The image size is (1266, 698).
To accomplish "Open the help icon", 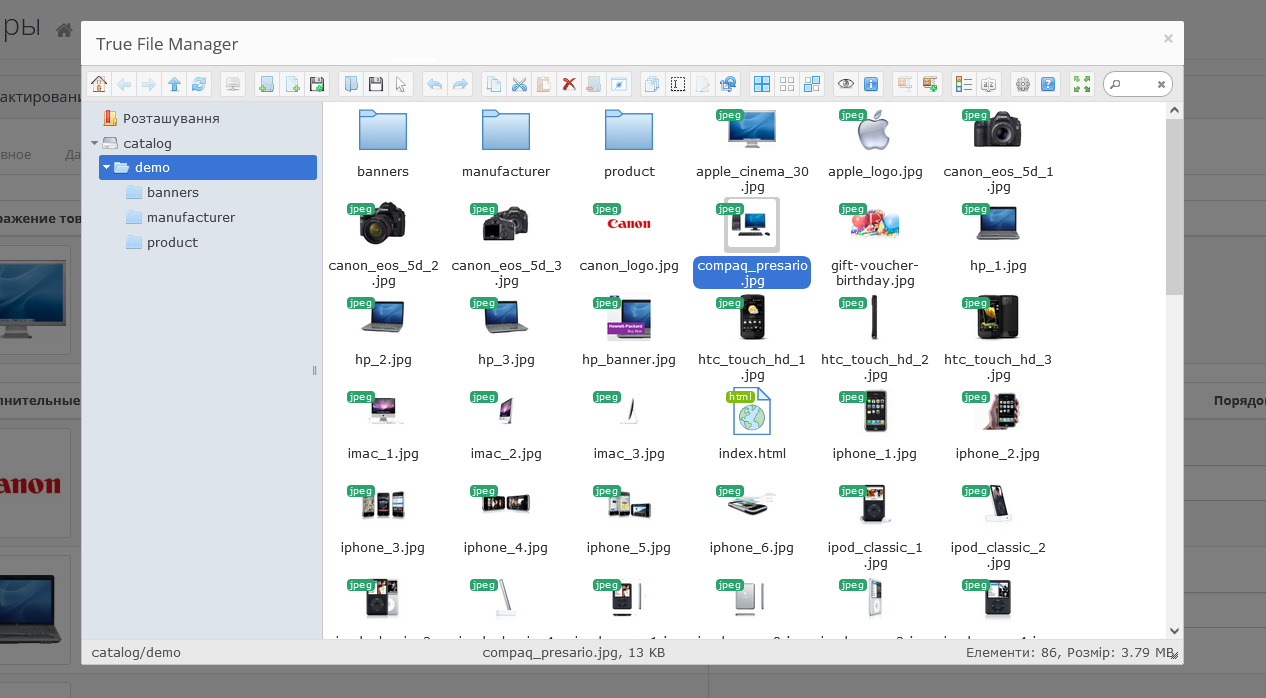I will (1047, 84).
